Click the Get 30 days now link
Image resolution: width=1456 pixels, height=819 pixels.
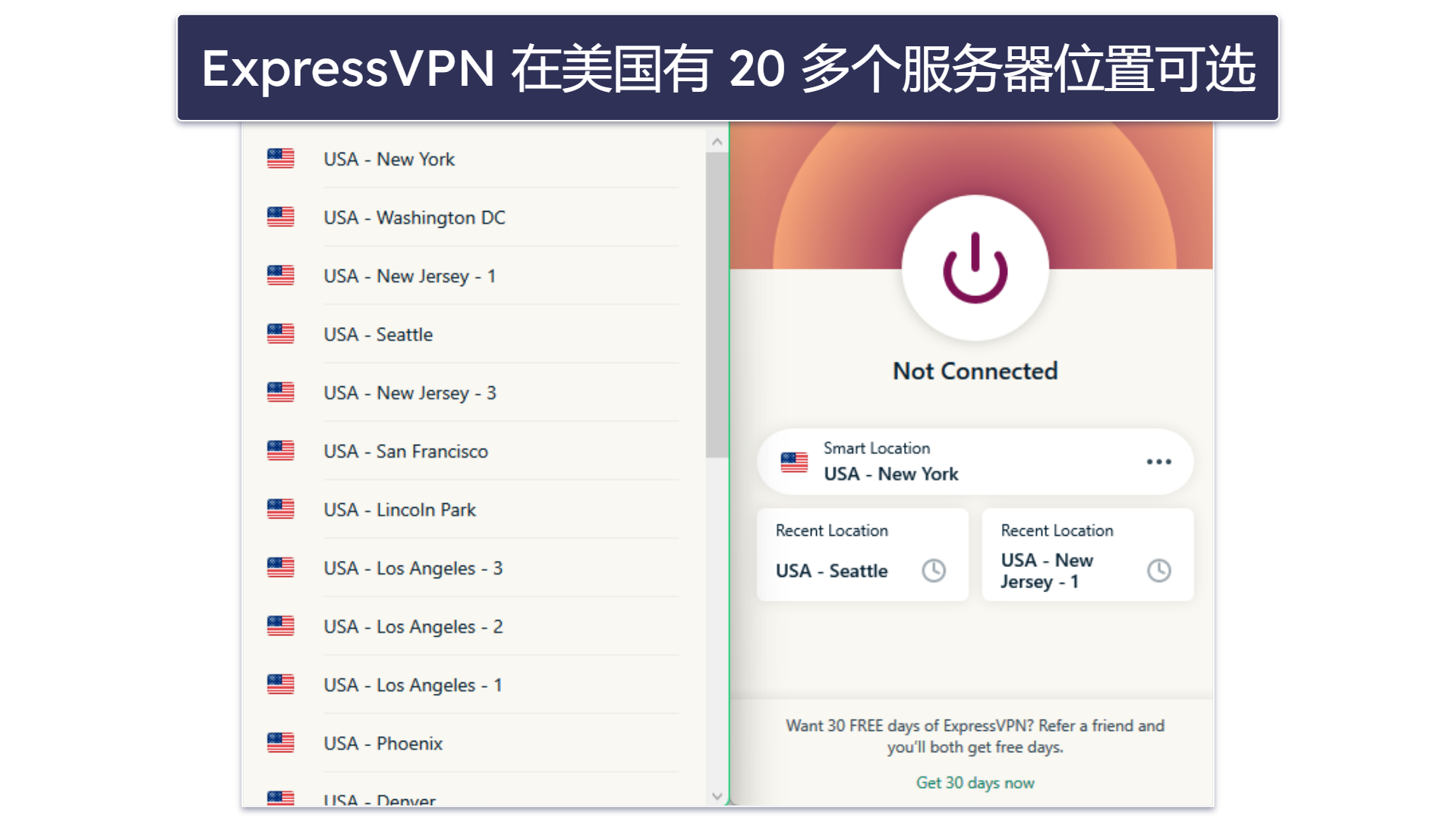975,783
